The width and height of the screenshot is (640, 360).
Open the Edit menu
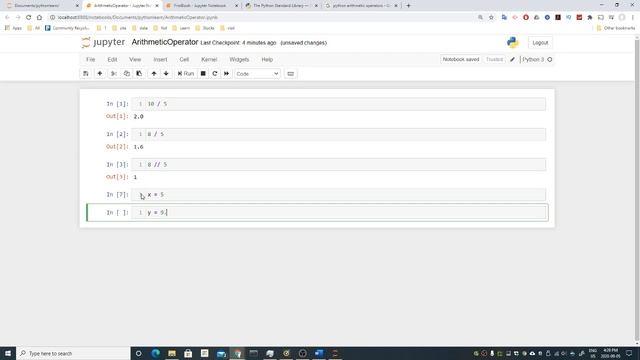(x=112, y=60)
